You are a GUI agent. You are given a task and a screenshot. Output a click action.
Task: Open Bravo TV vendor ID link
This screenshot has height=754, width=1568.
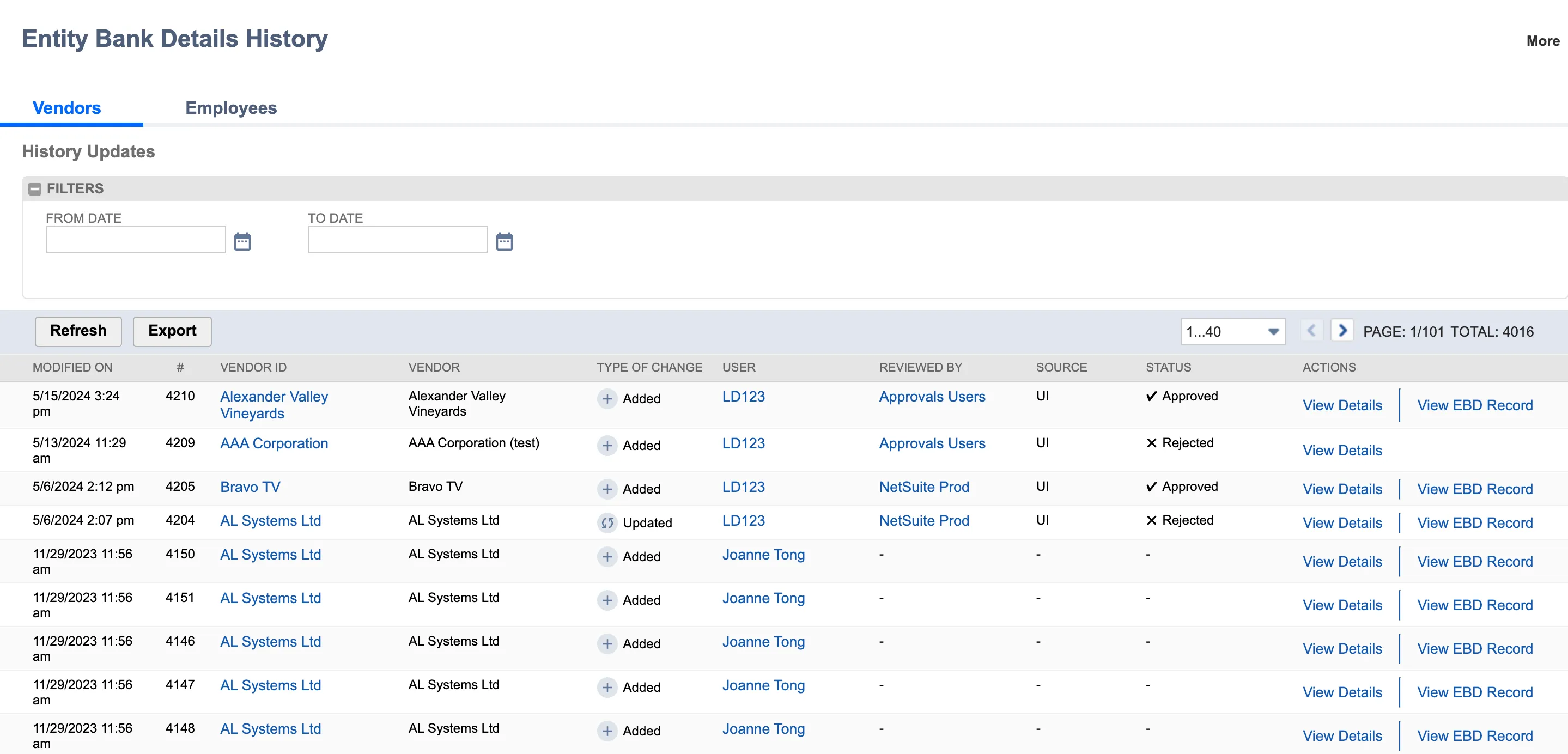point(250,487)
